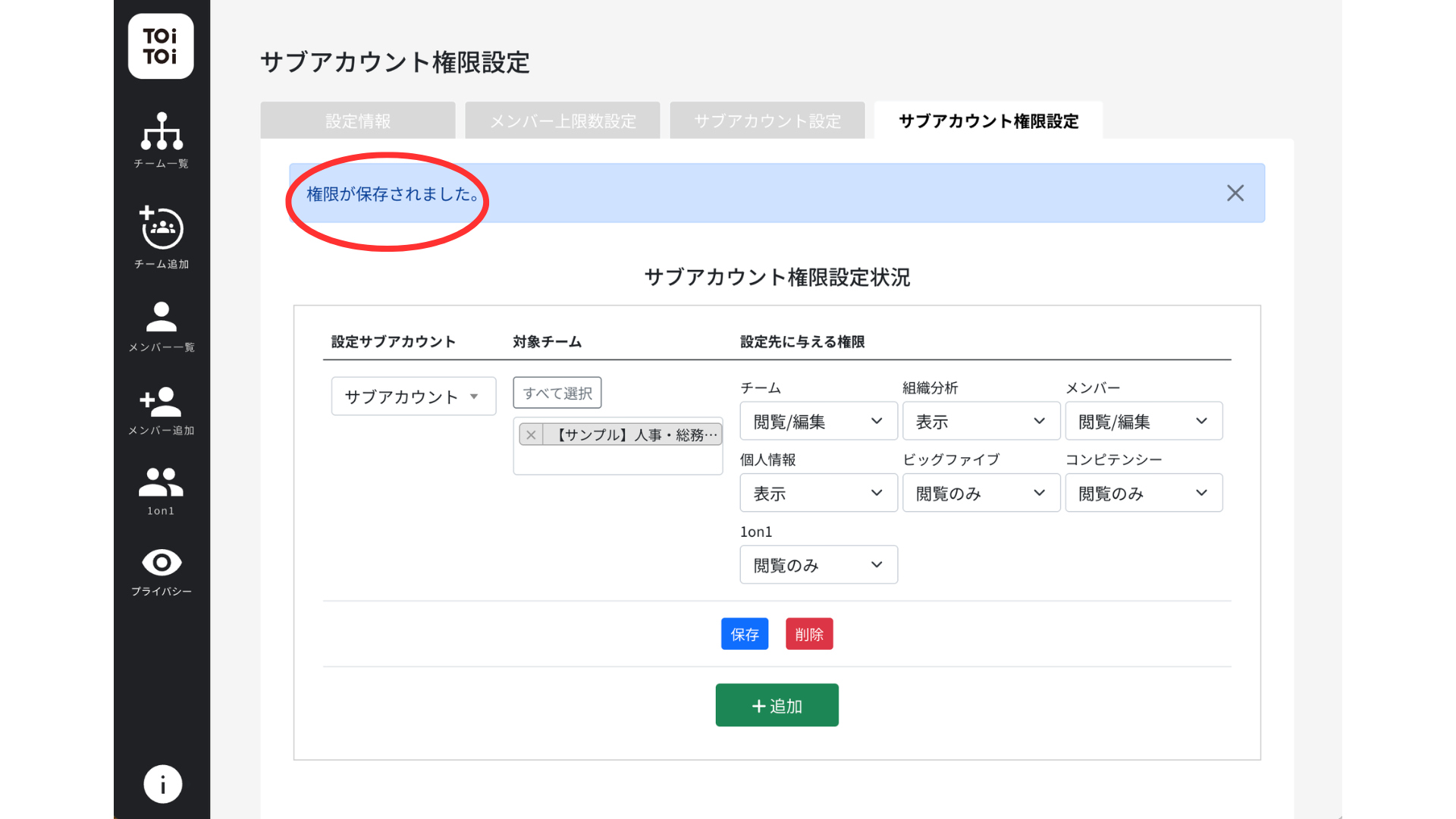
Task: Click the TOiTOi logo in the sidebar
Action: (x=161, y=46)
